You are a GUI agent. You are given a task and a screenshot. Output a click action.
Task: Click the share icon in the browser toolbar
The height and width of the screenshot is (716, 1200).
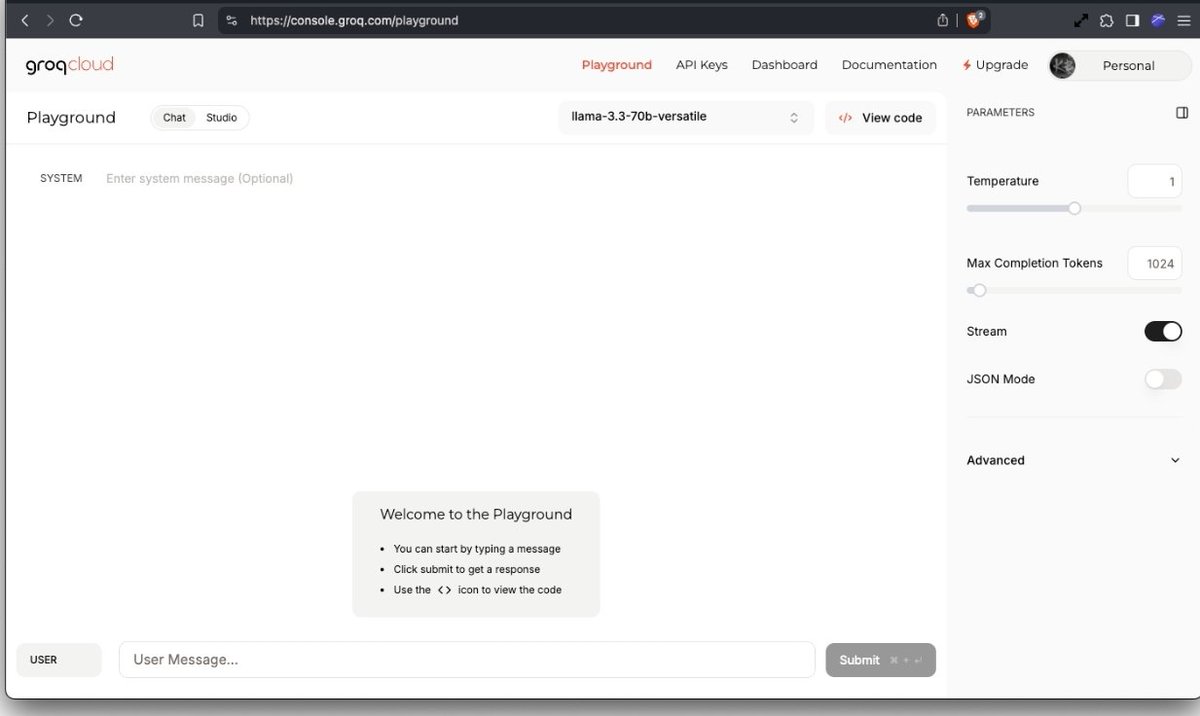[941, 20]
